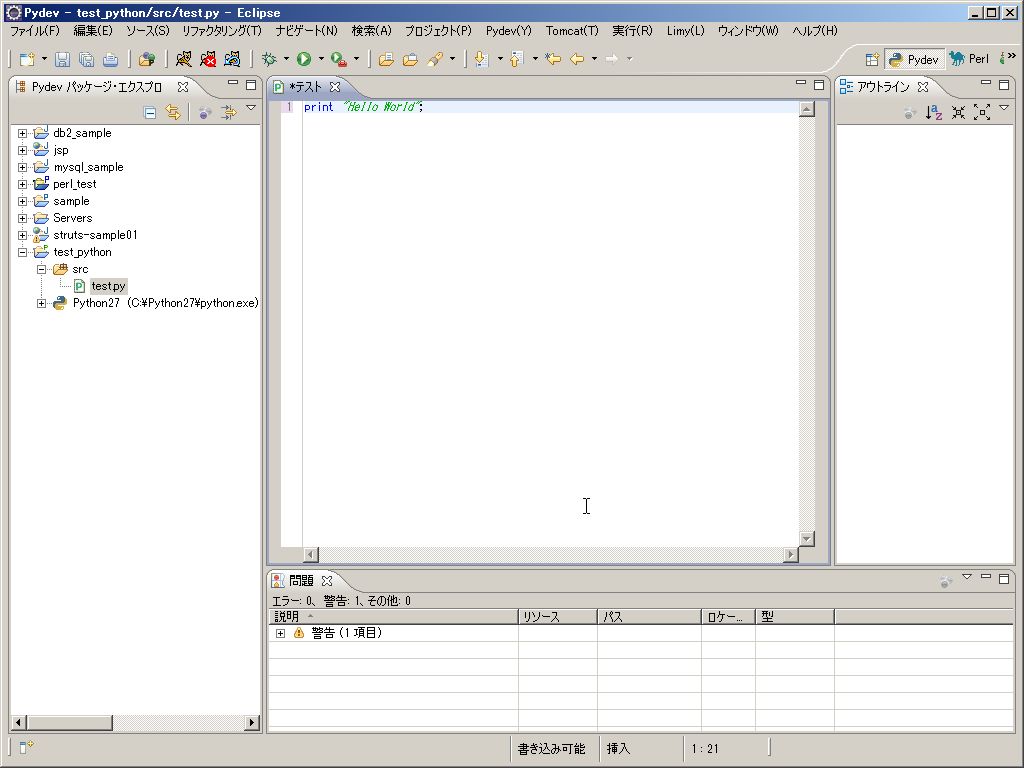Click the green Run button icon
Viewport: 1024px width, 768px height.
304,59
